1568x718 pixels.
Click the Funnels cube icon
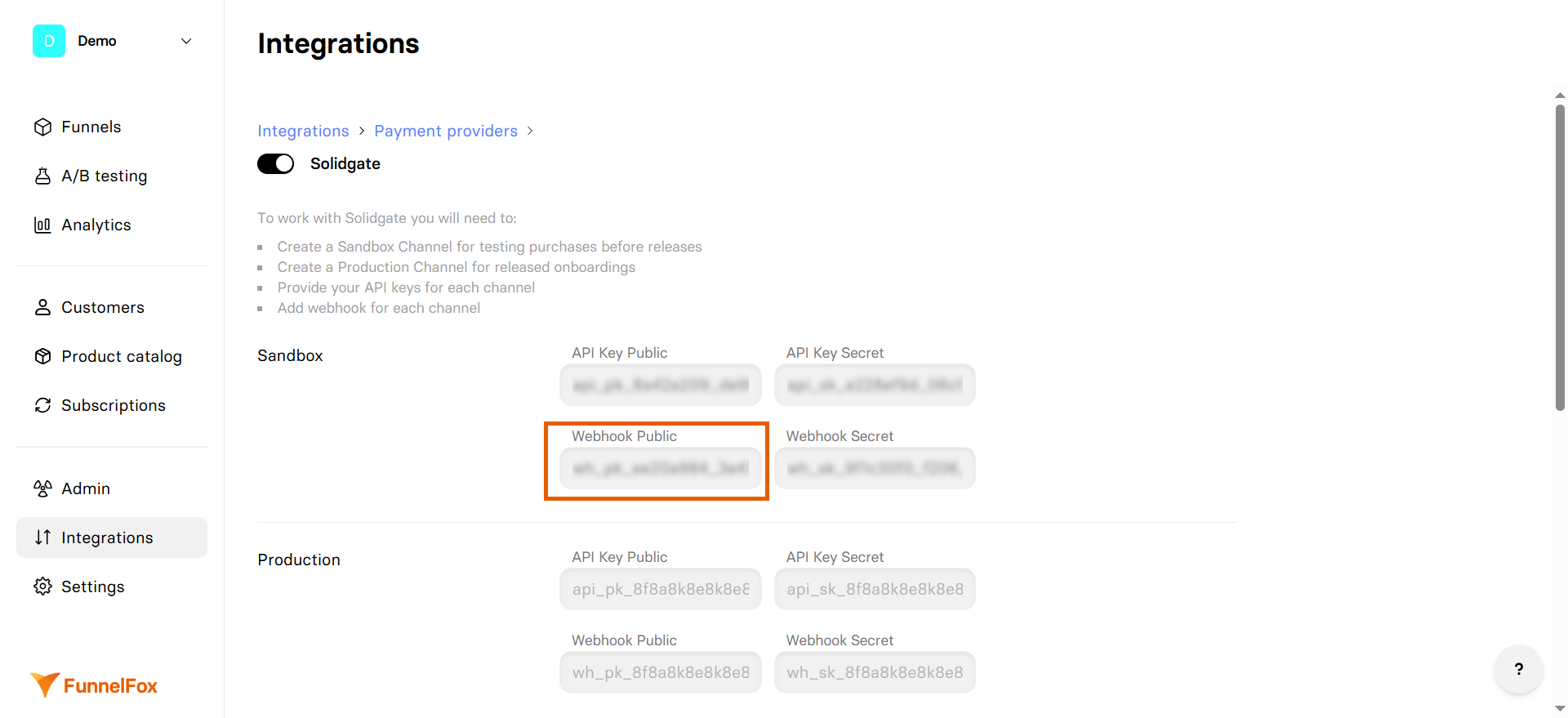(x=43, y=127)
